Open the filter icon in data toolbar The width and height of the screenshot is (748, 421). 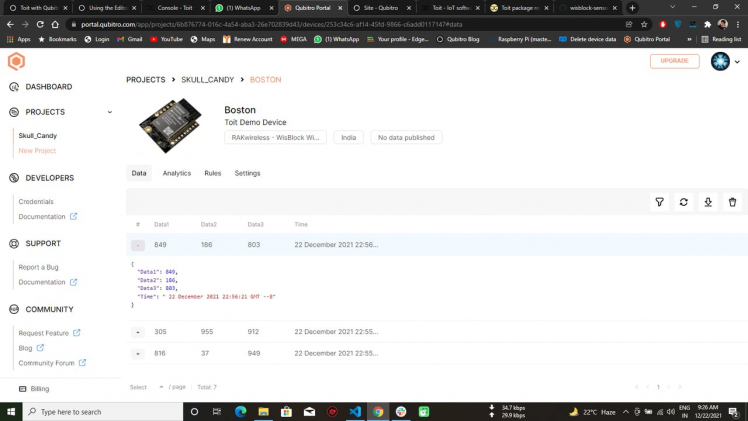tap(659, 202)
